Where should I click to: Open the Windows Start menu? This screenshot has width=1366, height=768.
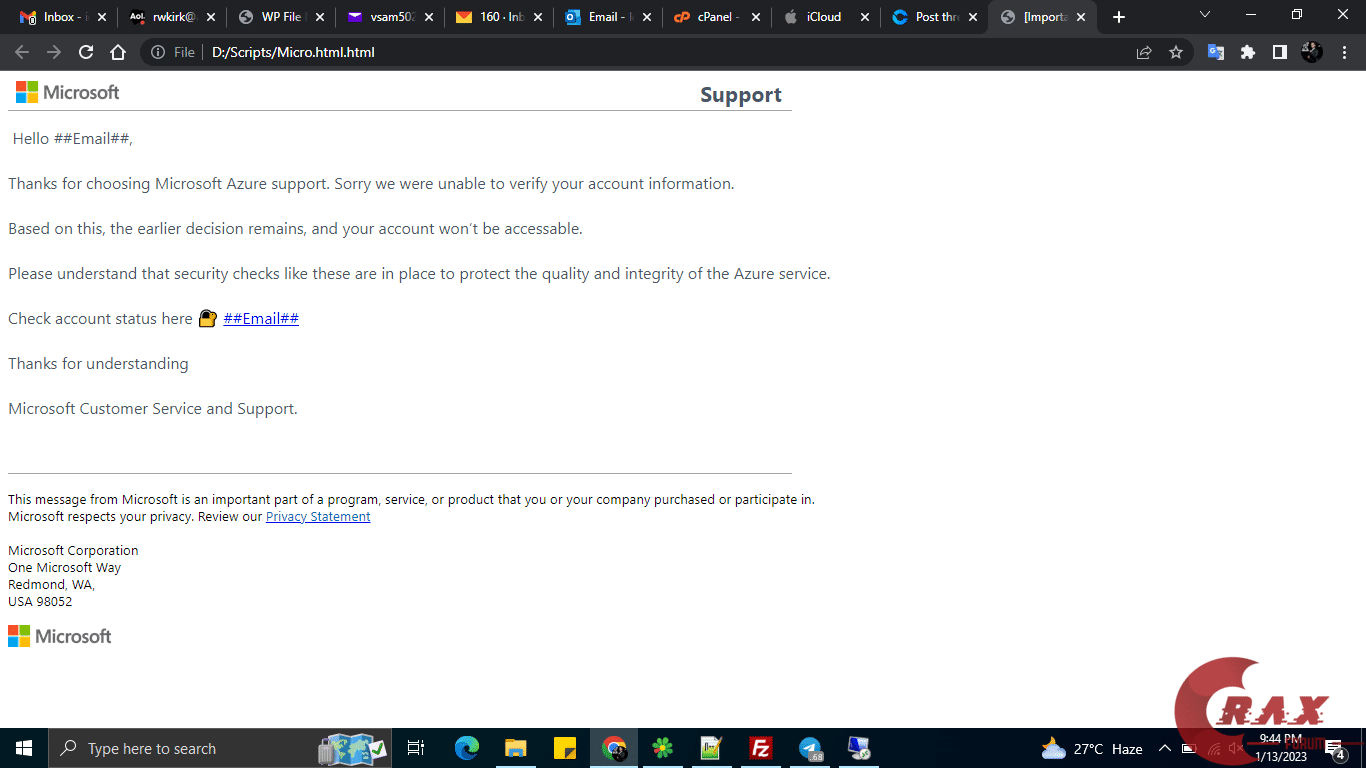coord(24,748)
